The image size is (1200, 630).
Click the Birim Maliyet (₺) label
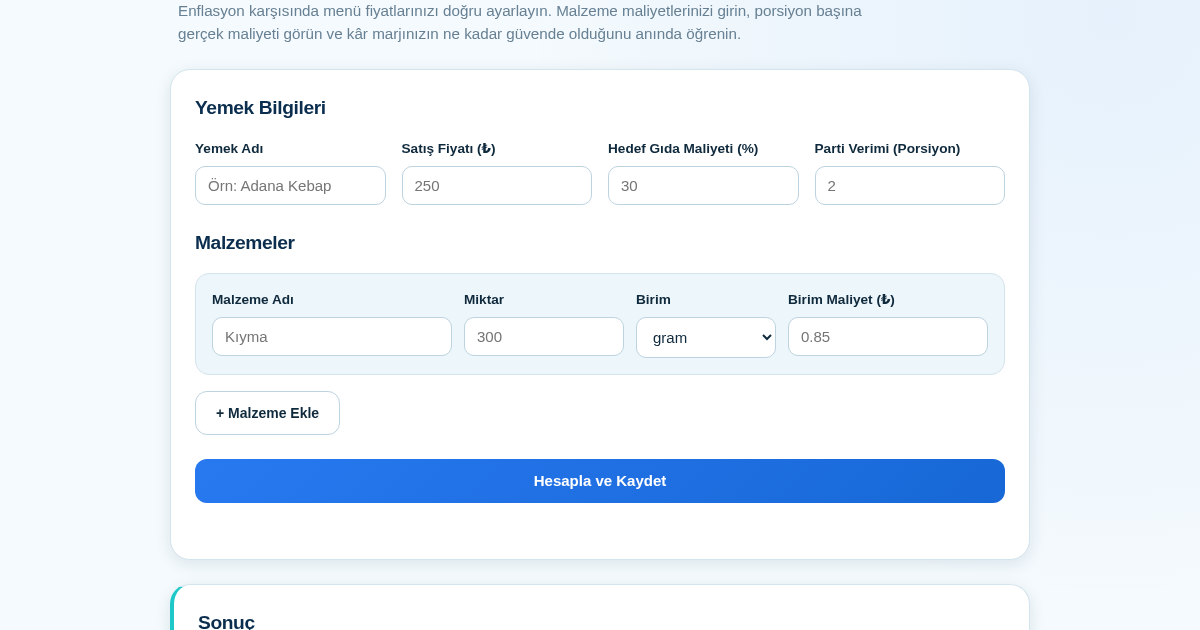click(841, 300)
